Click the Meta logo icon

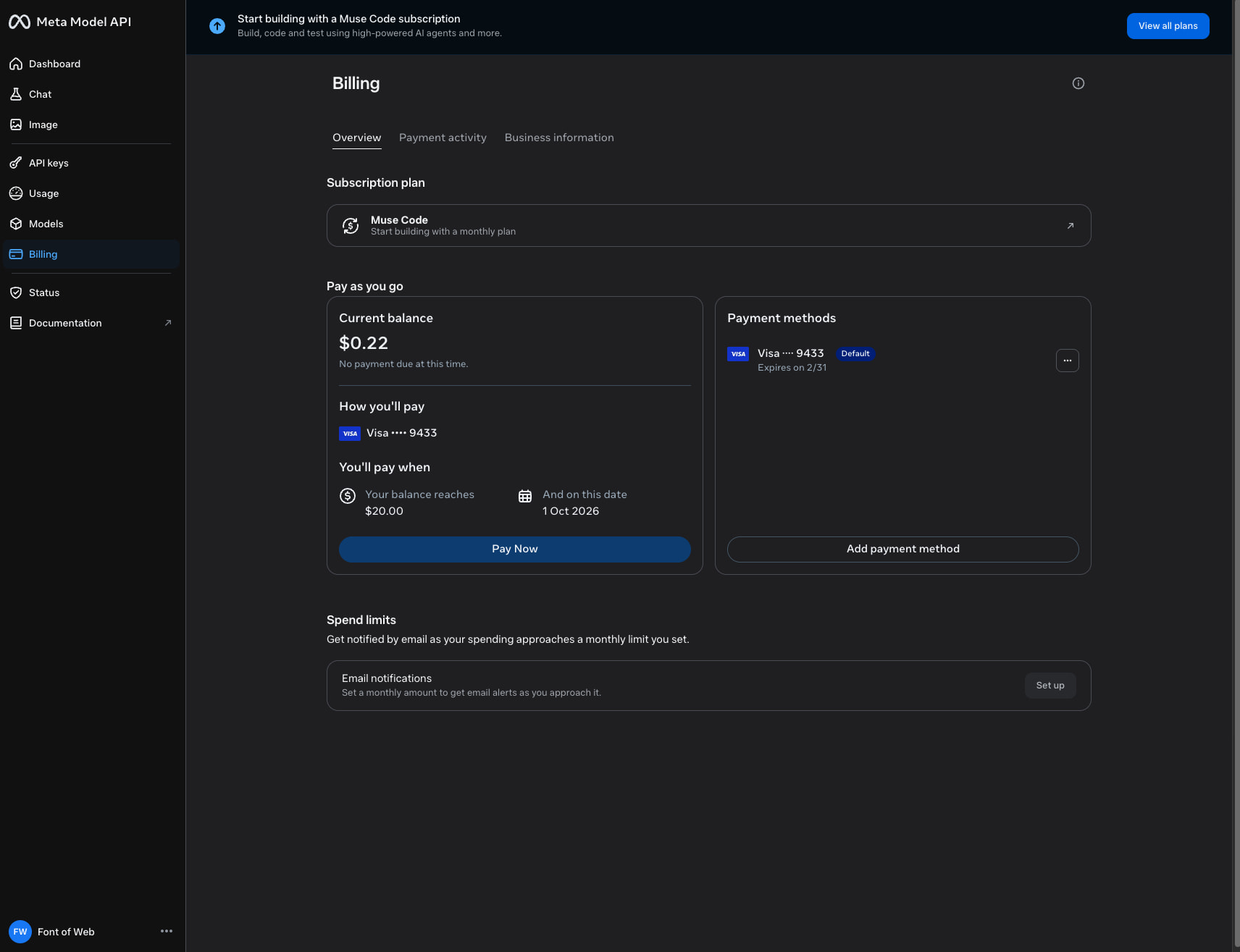point(20,22)
